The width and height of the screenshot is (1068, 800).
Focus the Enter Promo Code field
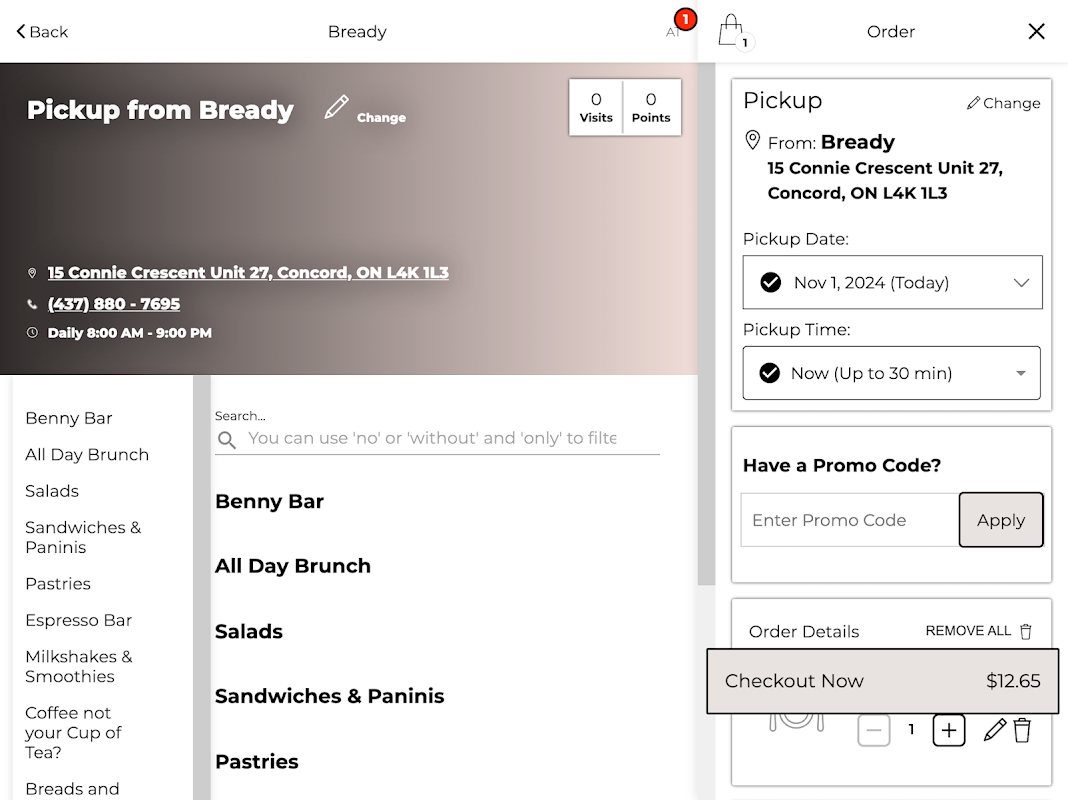coord(849,520)
